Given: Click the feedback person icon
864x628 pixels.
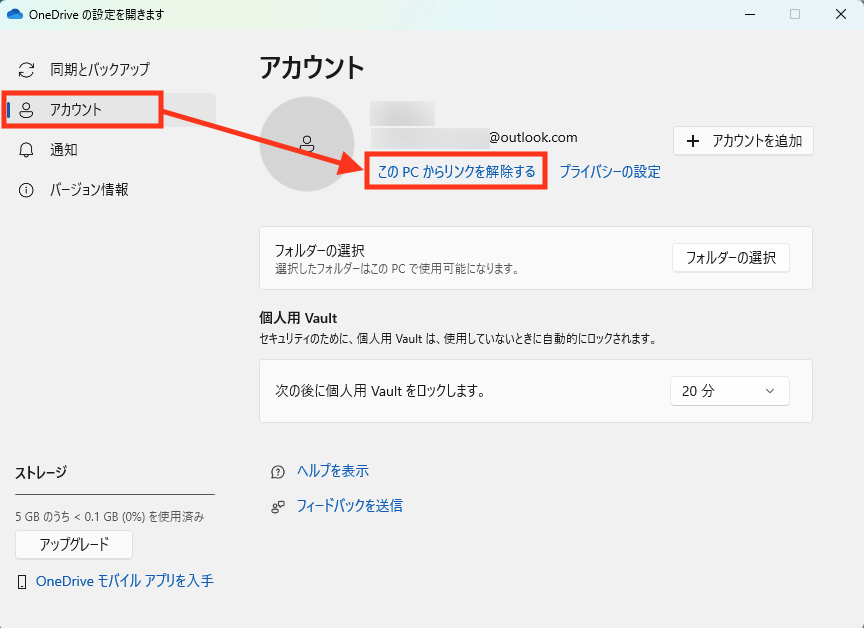Looking at the screenshot, I should tap(278, 507).
